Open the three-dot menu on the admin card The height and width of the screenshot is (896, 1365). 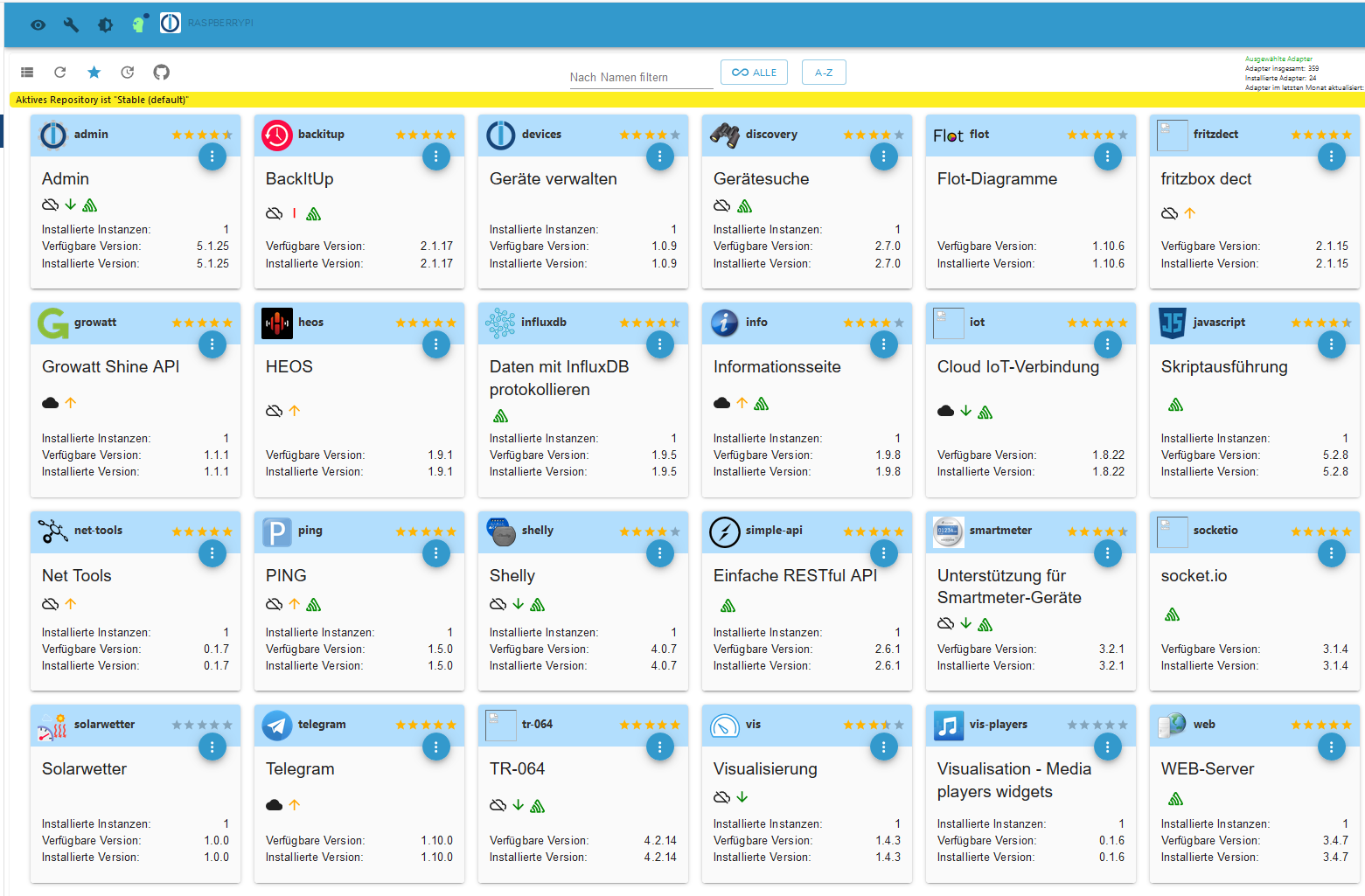pos(212,156)
